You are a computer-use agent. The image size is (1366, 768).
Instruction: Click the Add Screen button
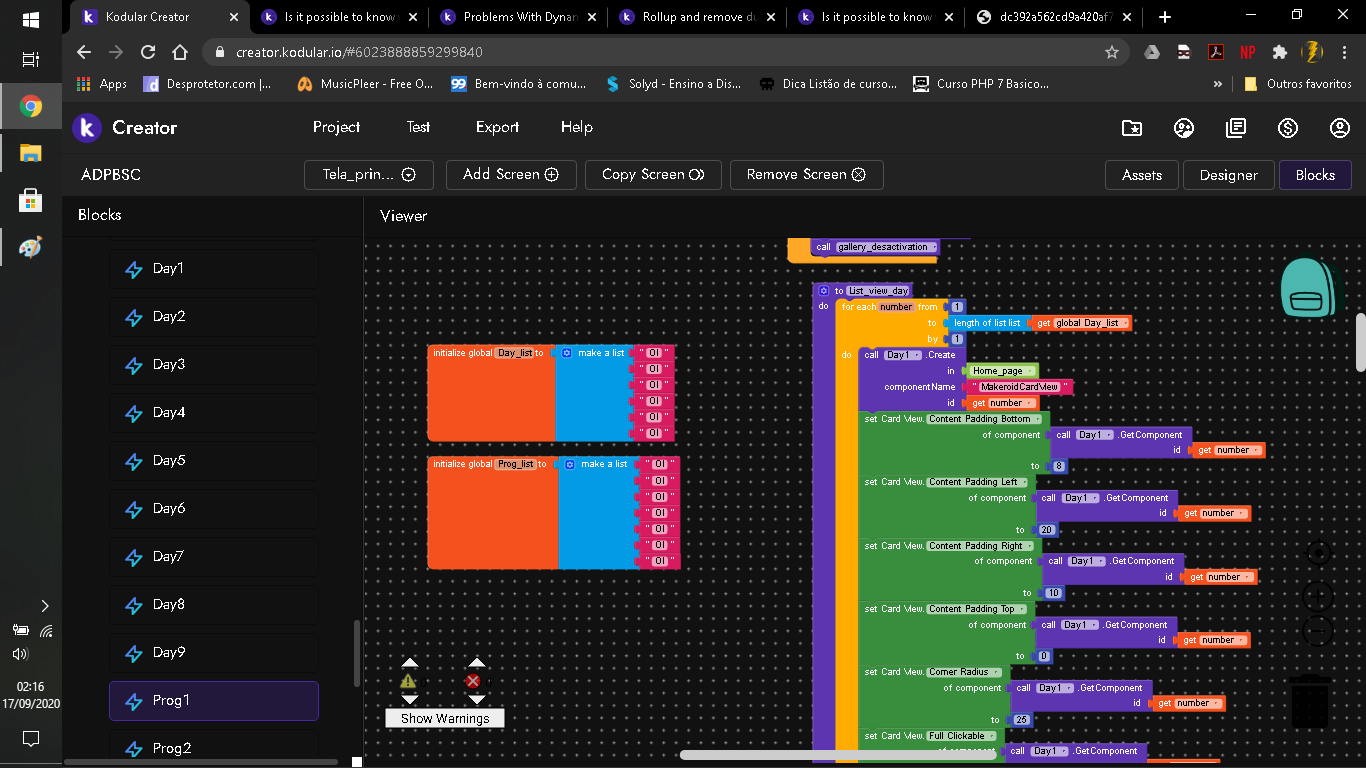[510, 174]
